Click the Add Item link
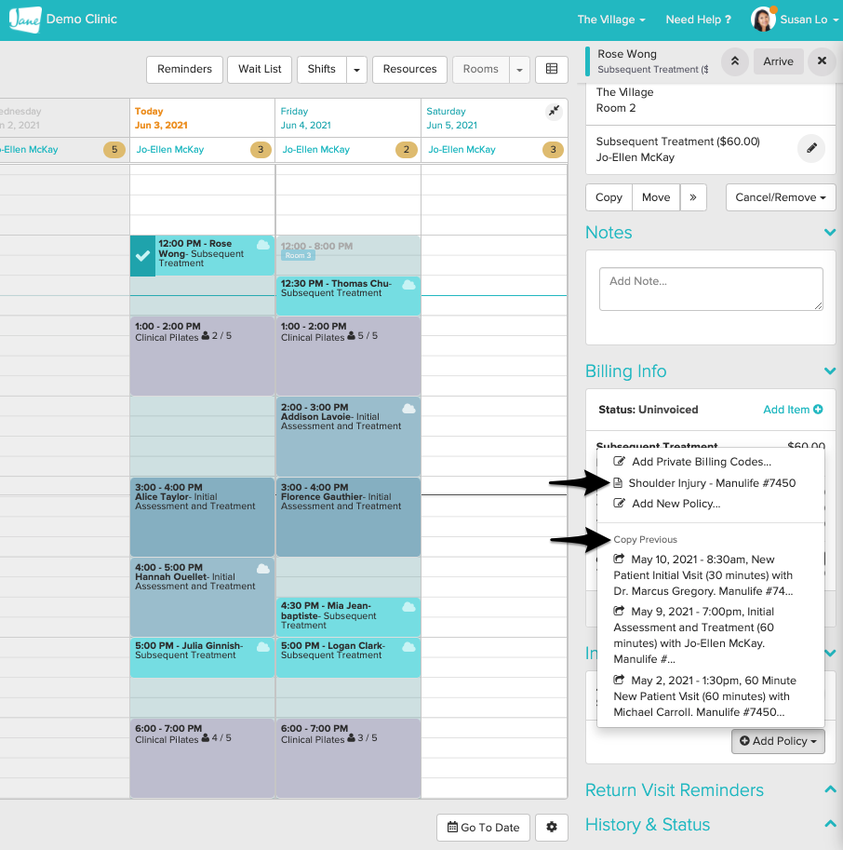The width and height of the screenshot is (843, 850). (x=792, y=409)
